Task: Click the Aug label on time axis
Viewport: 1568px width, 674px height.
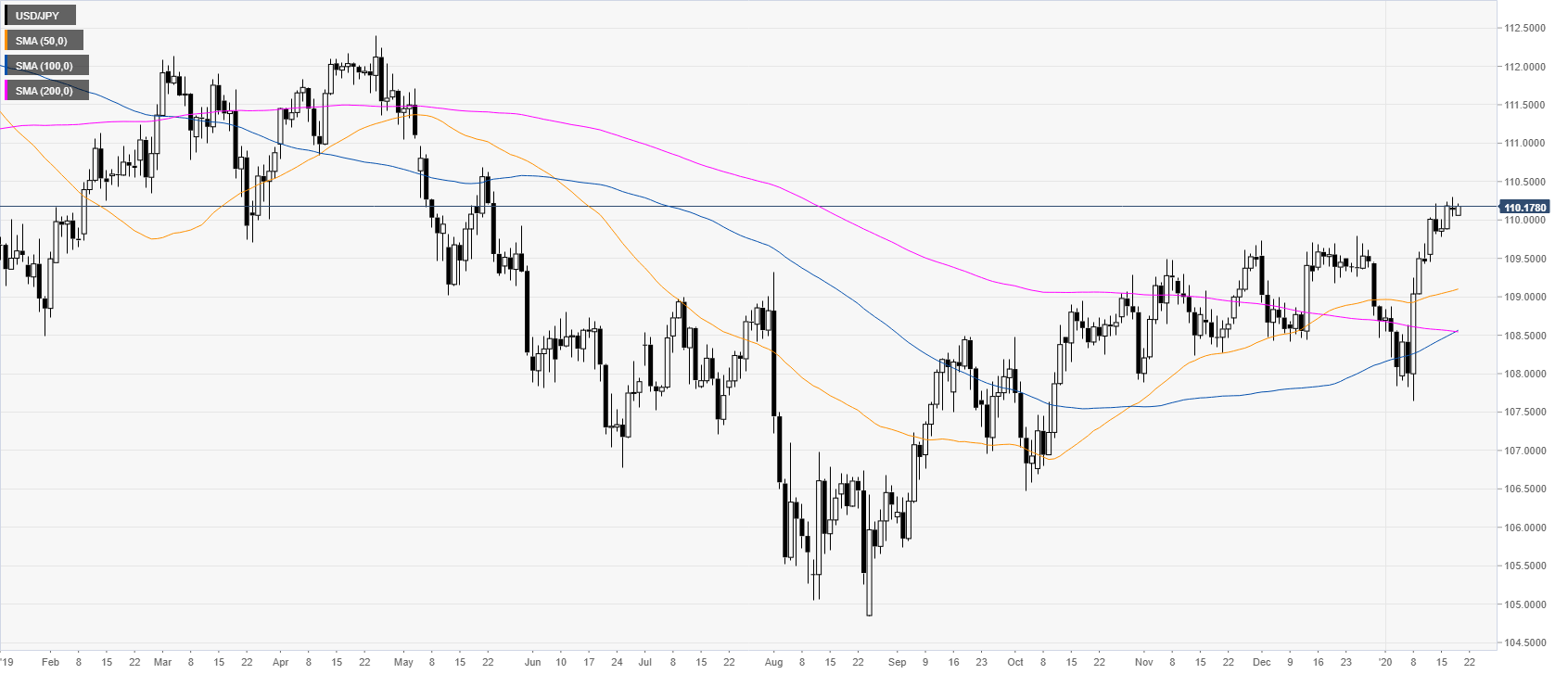Action: click(x=774, y=662)
